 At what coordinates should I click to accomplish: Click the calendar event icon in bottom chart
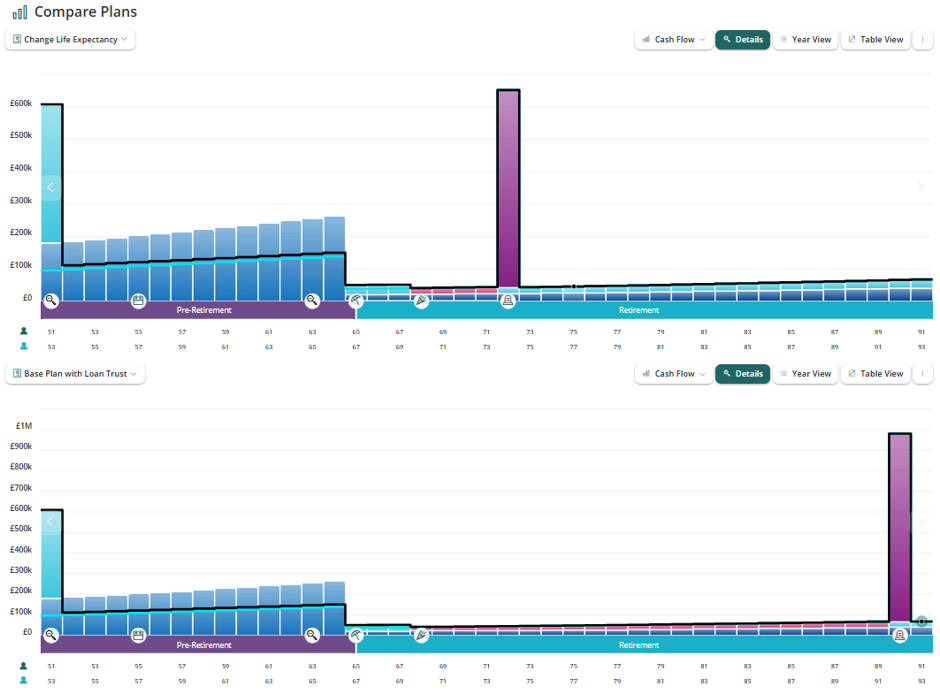[138, 635]
